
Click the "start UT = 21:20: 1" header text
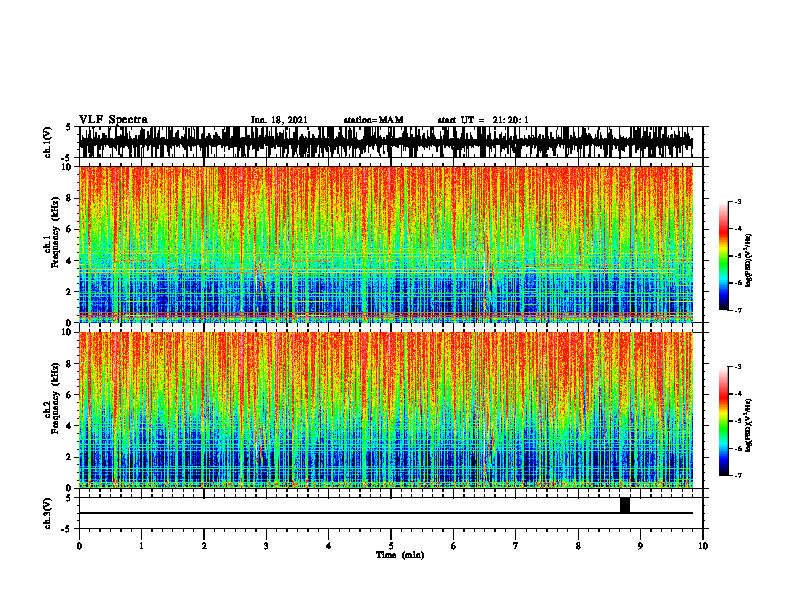tap(483, 120)
